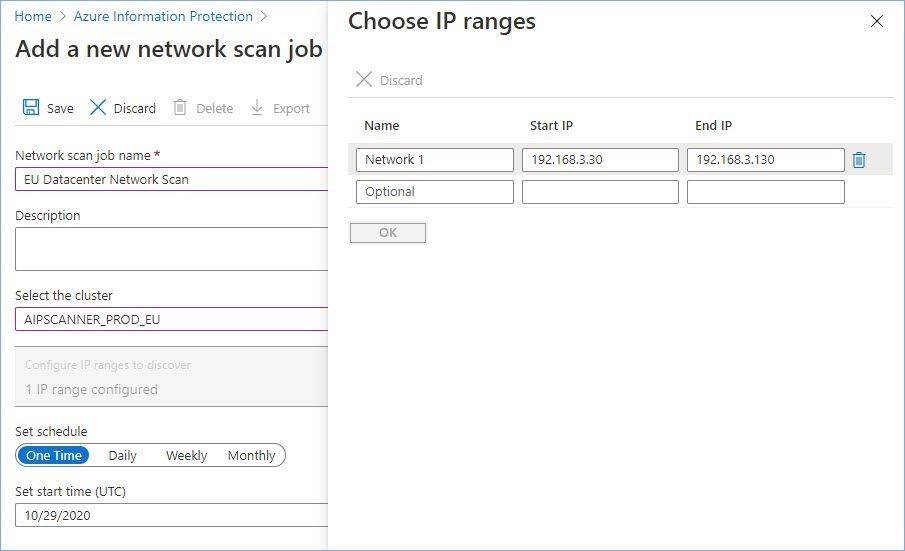Close the Choose IP ranges panel
The width and height of the screenshot is (905, 551).
[x=877, y=21]
